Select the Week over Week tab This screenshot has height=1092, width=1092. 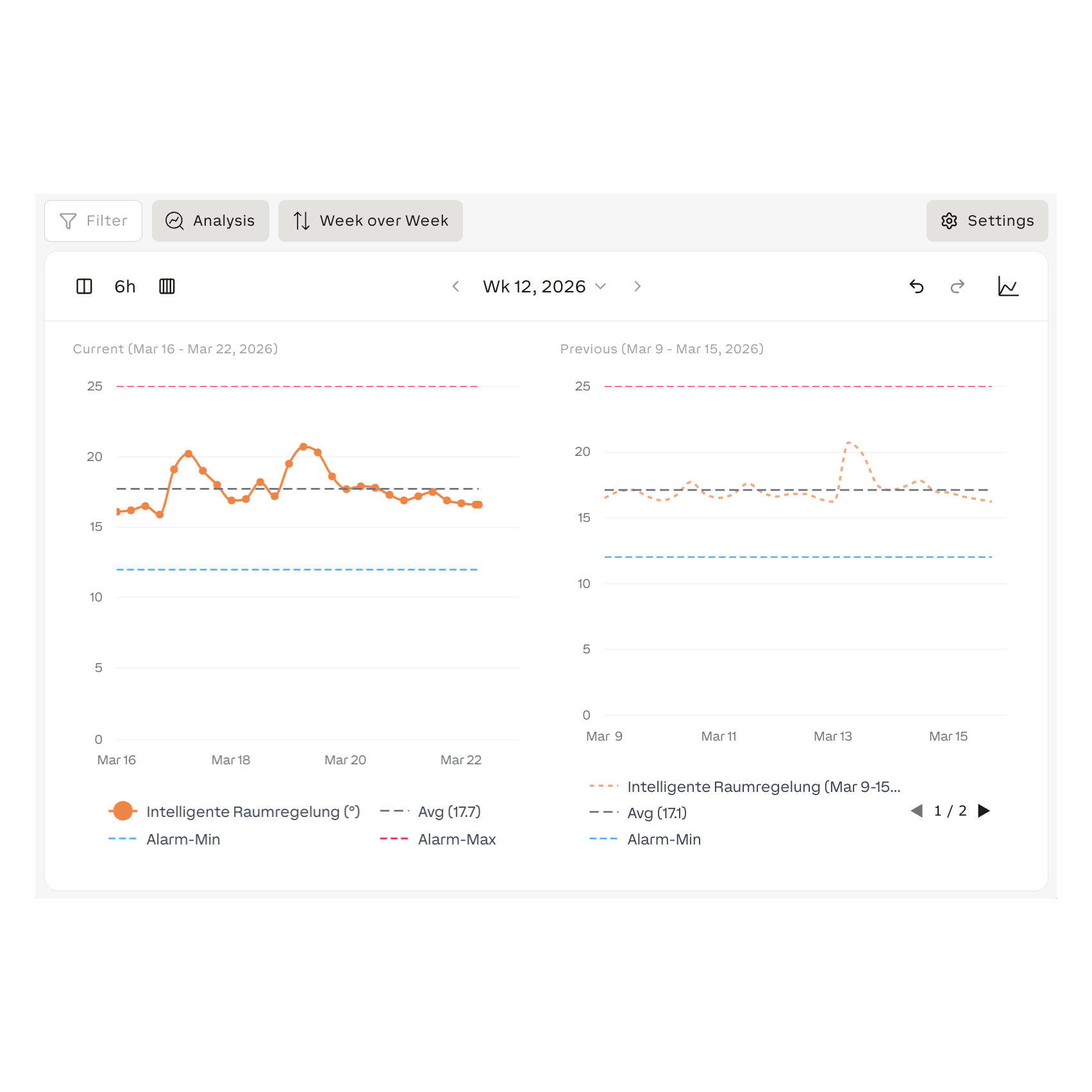coord(370,221)
